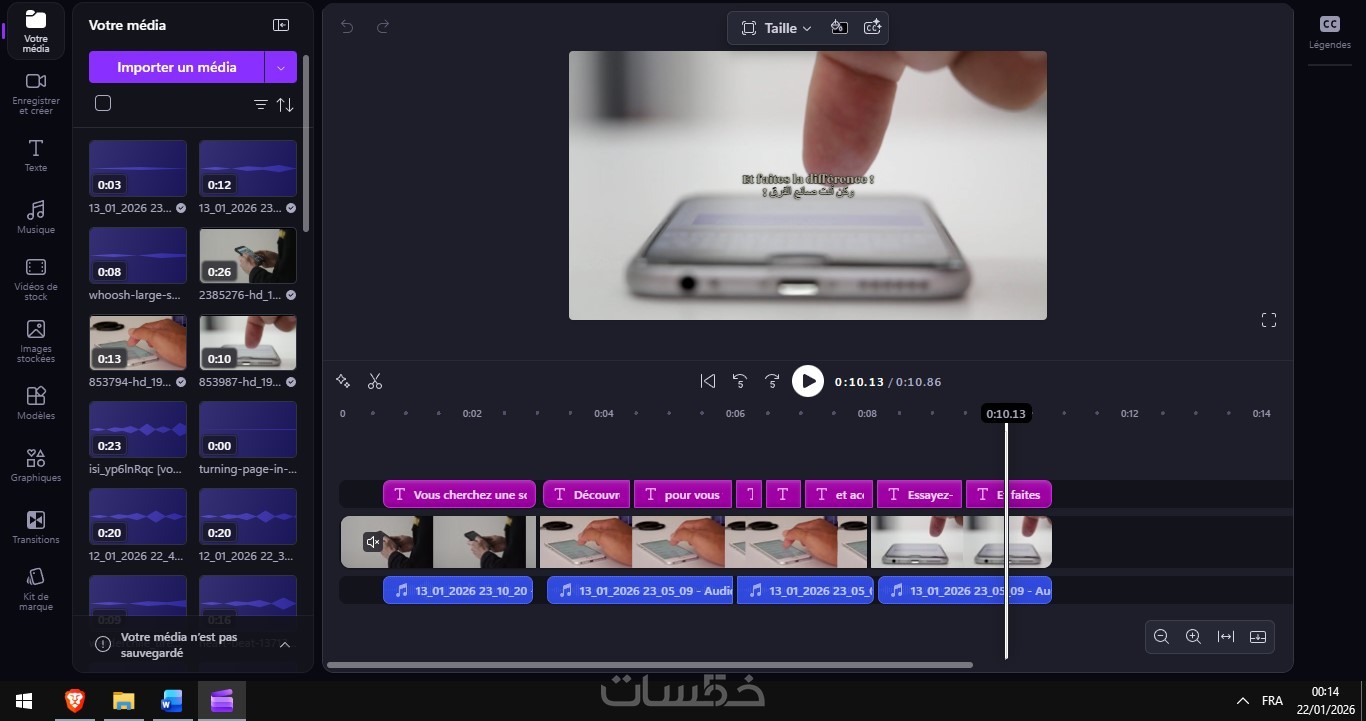Click Importer un média button

tap(177, 67)
